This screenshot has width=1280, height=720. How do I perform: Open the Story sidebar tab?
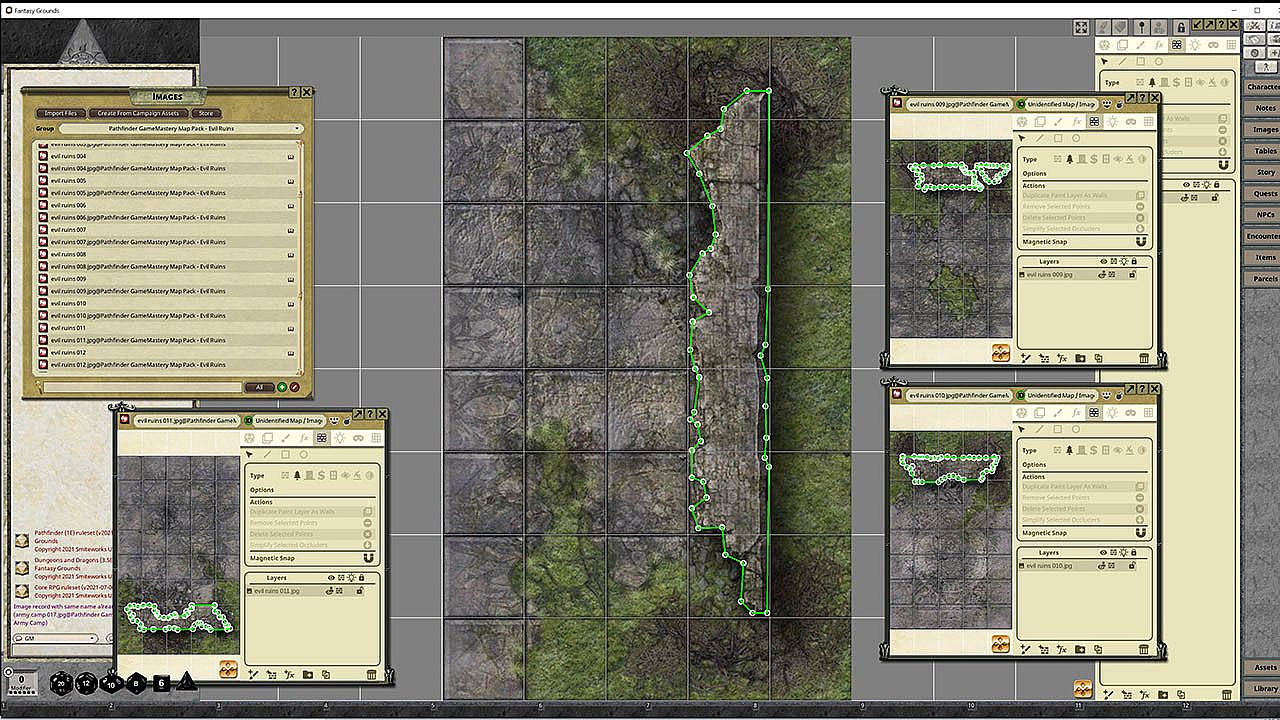1265,172
